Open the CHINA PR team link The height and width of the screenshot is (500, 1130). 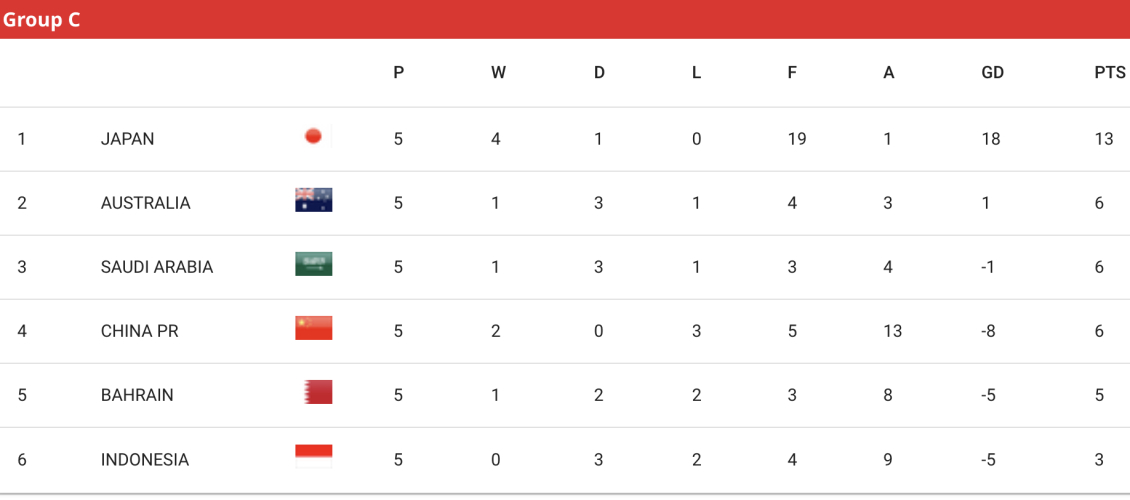pyautogui.click(x=140, y=331)
